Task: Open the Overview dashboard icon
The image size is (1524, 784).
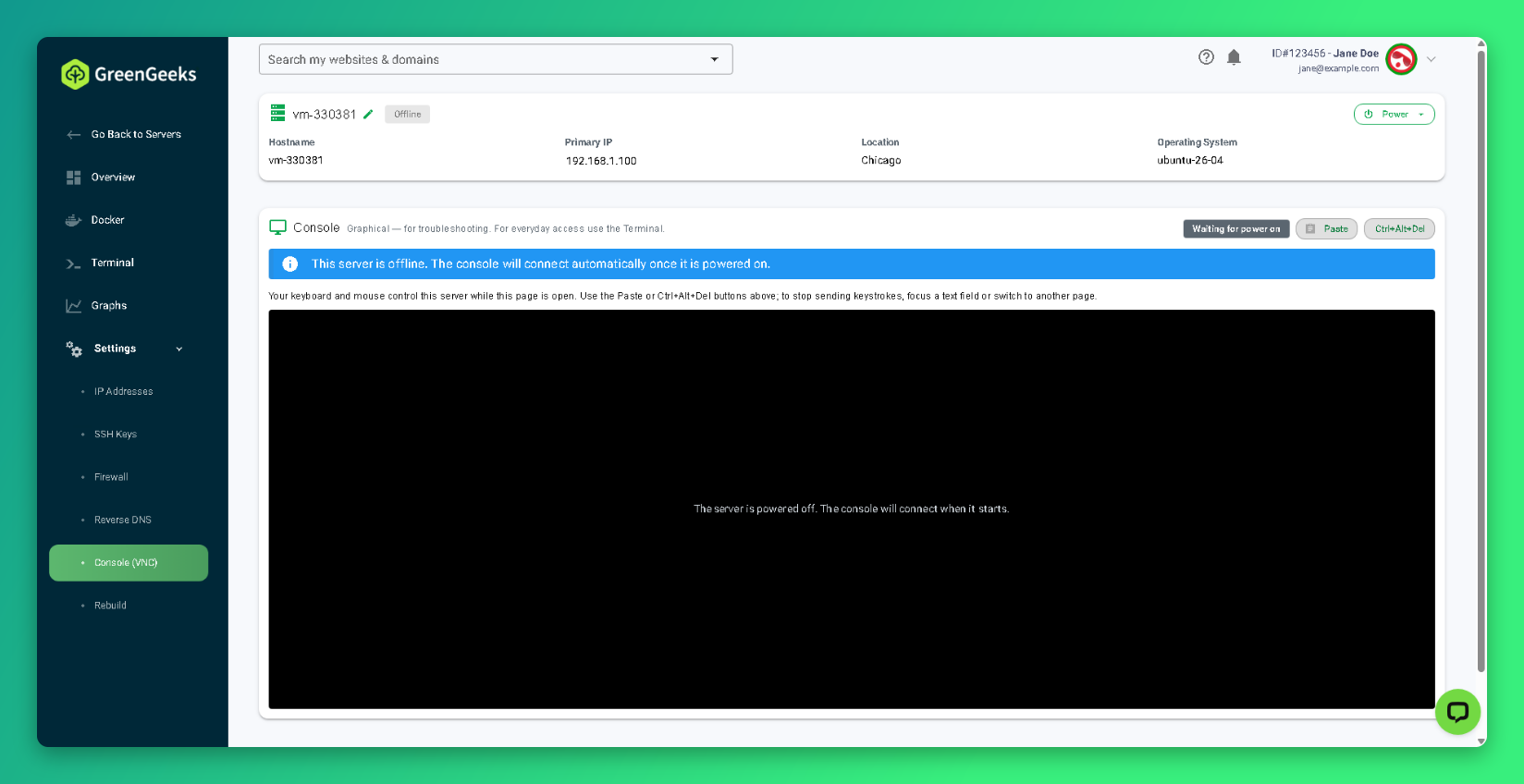Action: tap(74, 178)
